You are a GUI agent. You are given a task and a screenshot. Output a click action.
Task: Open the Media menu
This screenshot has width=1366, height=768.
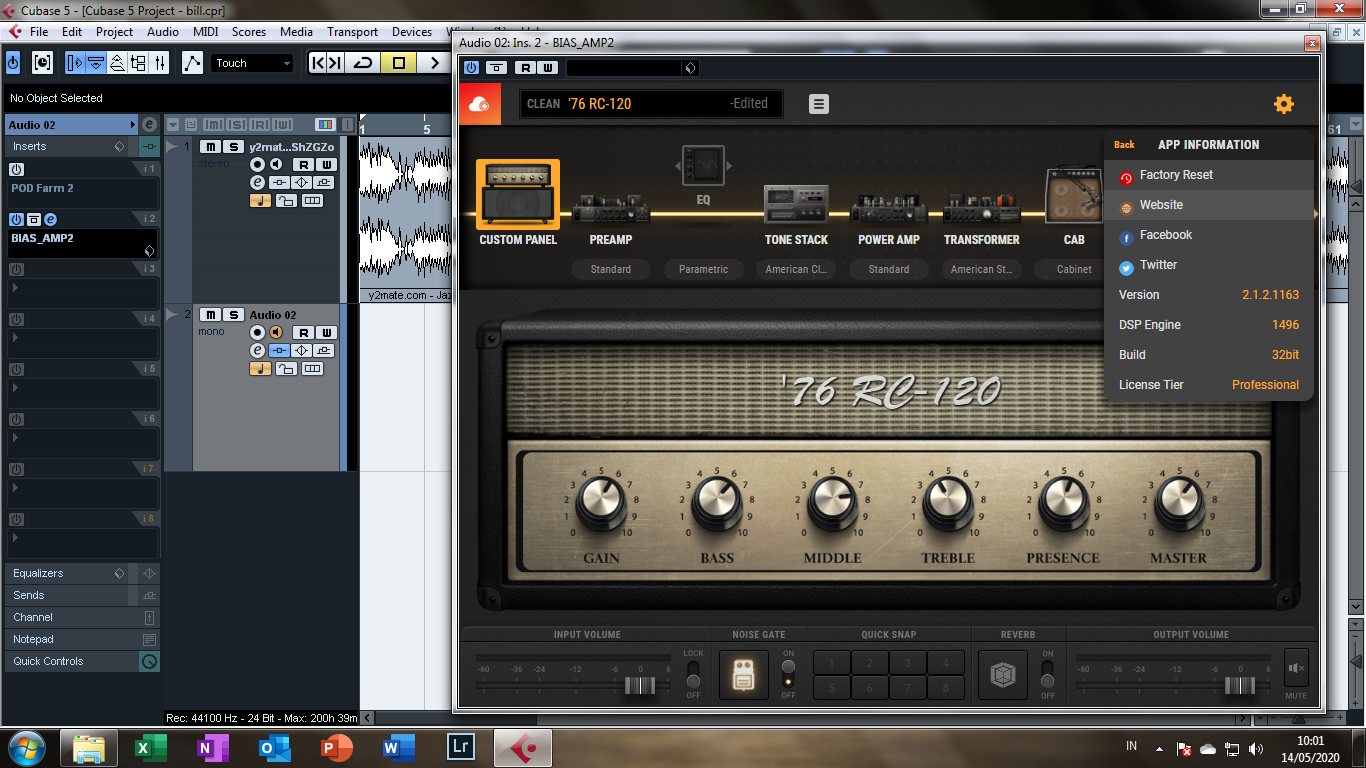pyautogui.click(x=296, y=32)
